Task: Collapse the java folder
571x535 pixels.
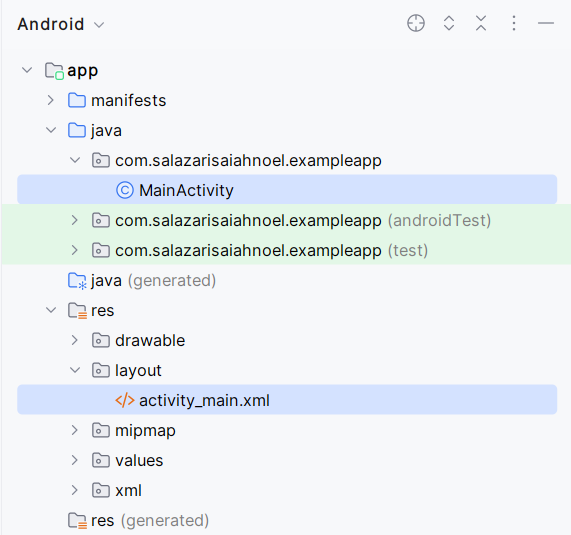Action: click(x=51, y=130)
